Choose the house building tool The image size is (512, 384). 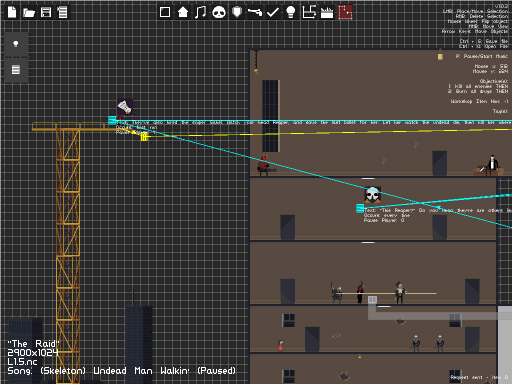[183, 12]
